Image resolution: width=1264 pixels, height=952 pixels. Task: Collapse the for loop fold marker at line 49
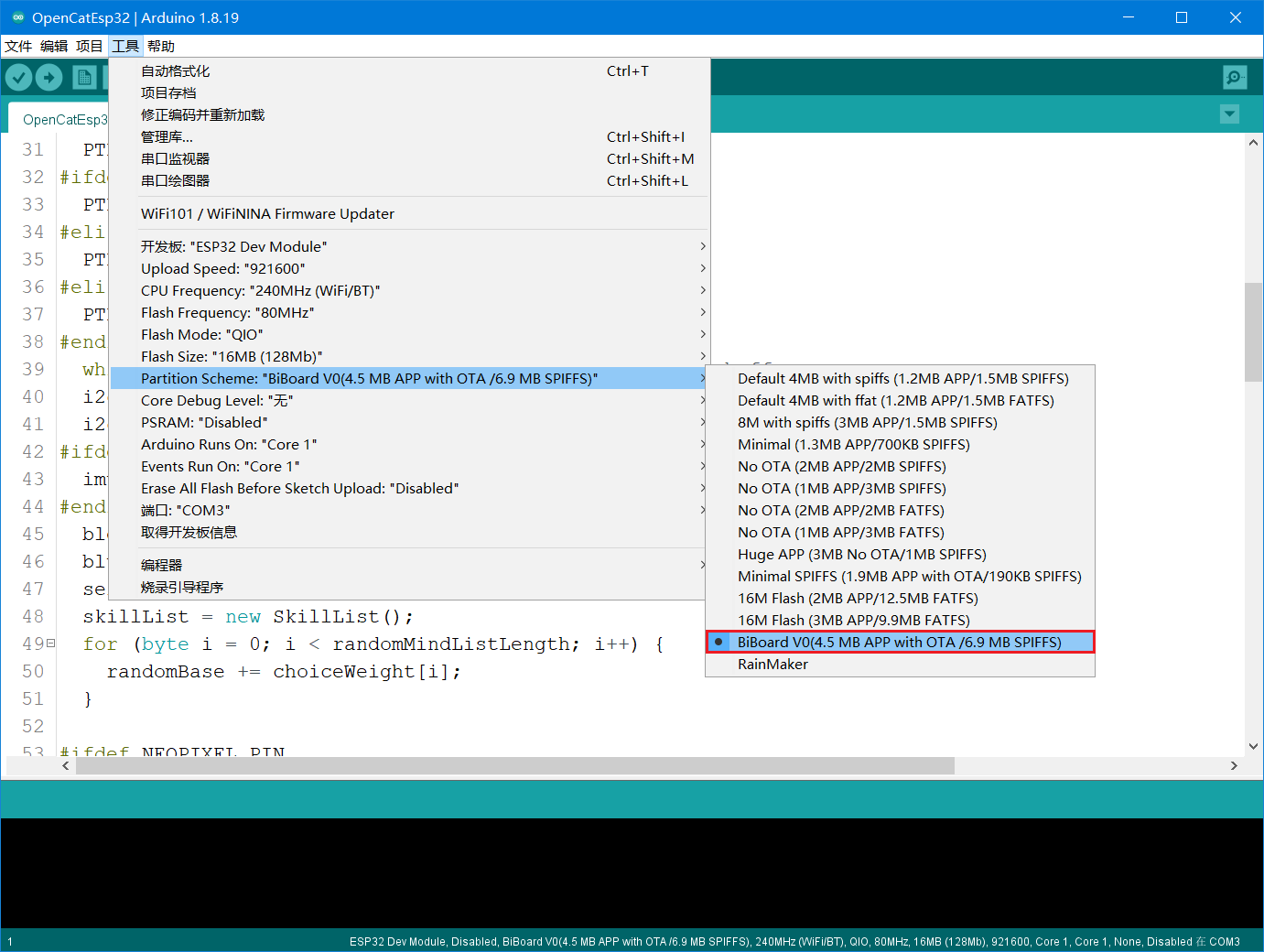click(x=51, y=644)
